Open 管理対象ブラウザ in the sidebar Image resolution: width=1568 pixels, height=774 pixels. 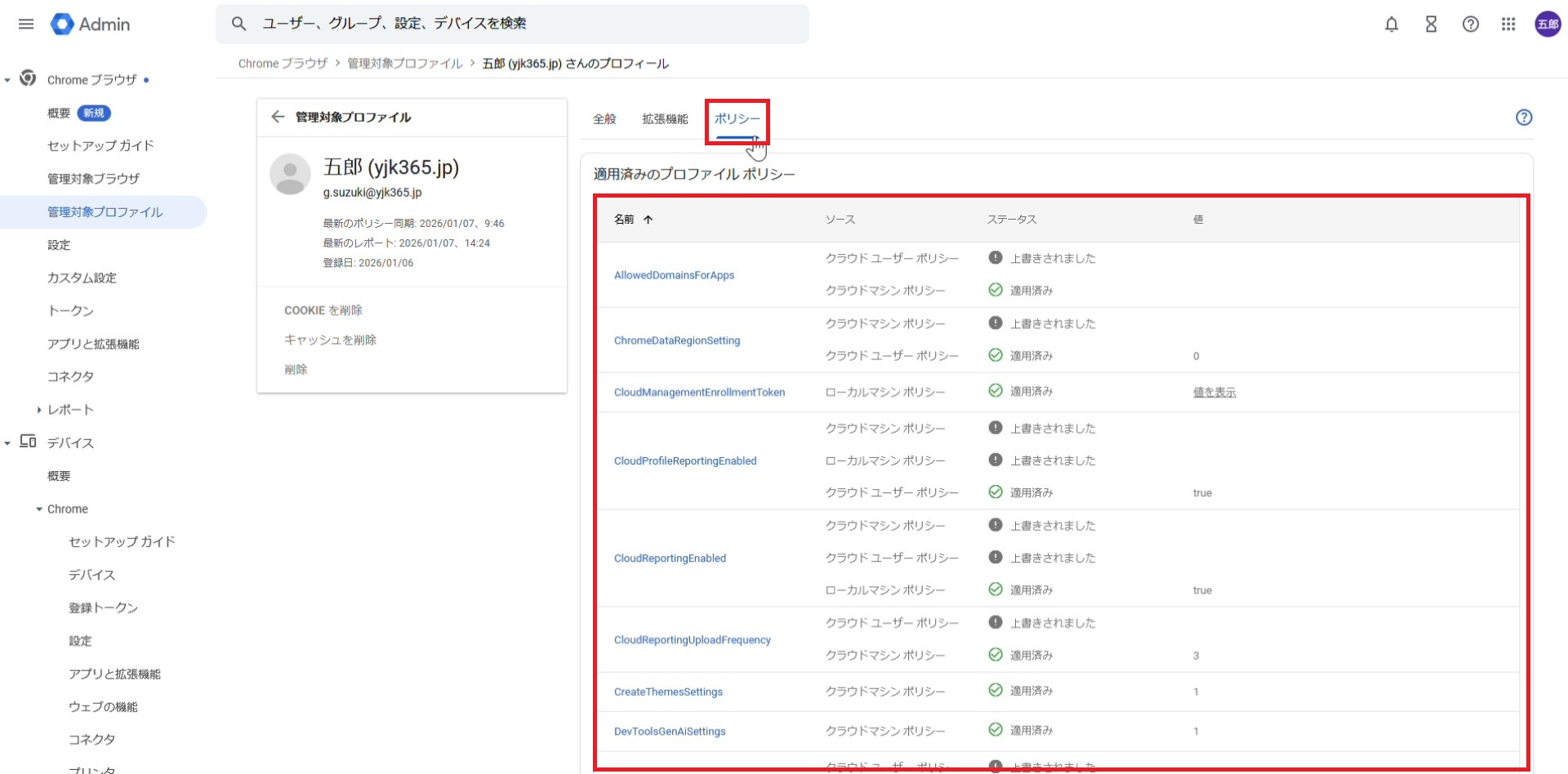(x=93, y=179)
